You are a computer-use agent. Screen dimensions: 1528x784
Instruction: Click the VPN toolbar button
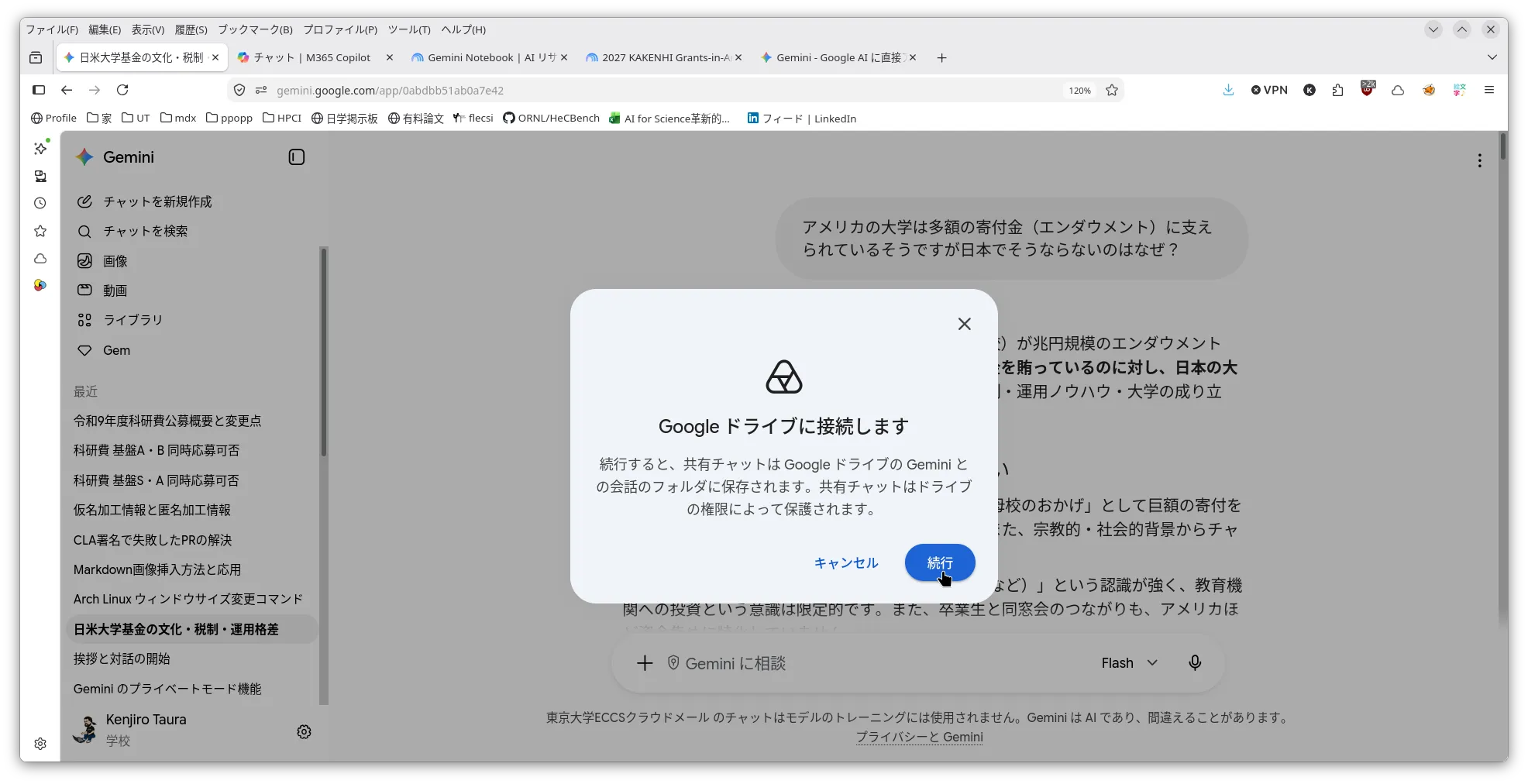1269,90
